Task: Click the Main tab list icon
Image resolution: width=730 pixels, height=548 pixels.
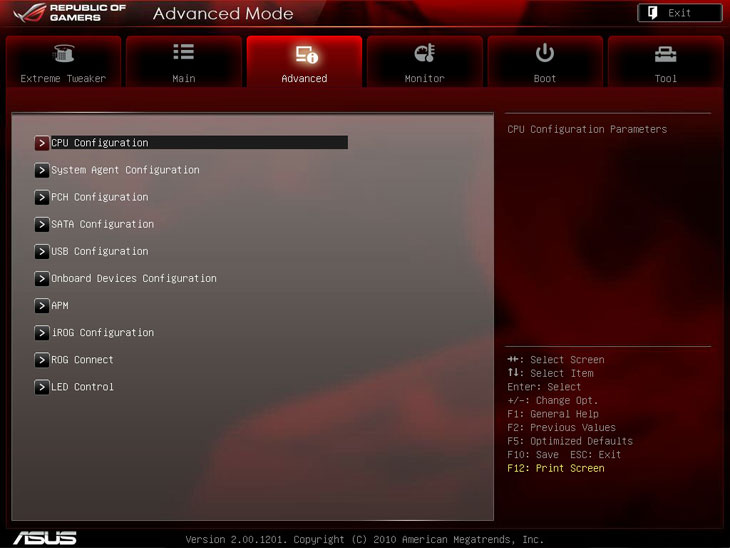Action: [x=183, y=53]
